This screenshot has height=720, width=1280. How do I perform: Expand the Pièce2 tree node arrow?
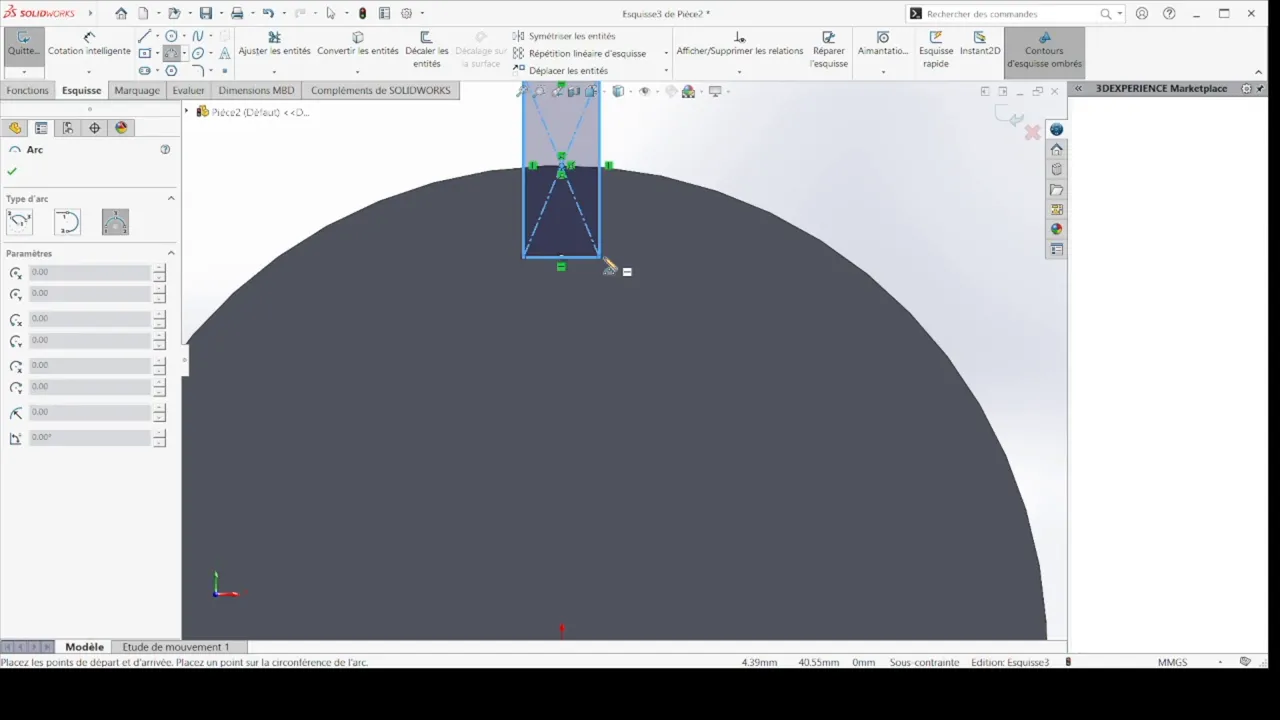tap(186, 112)
